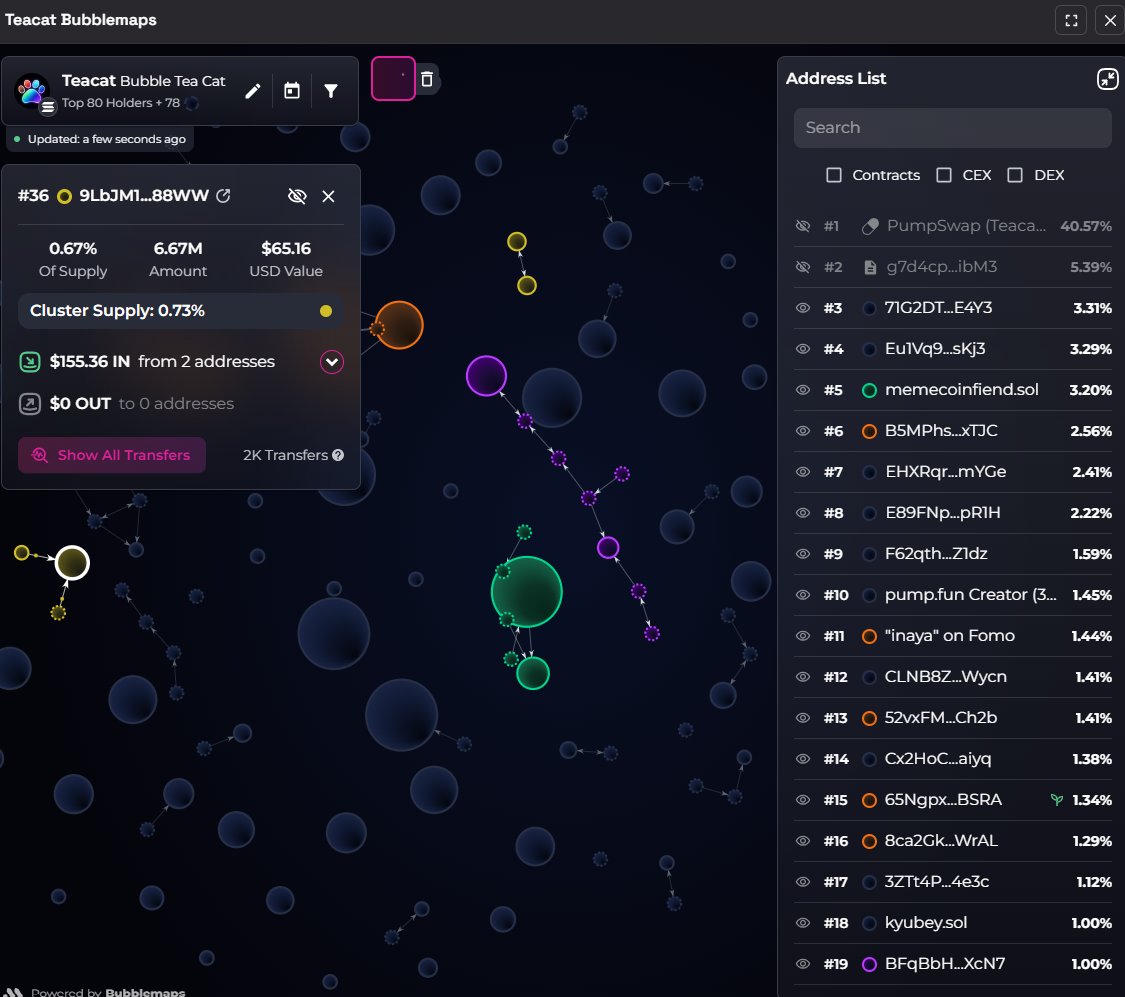Select address row E89FNp...pR1H
Image resolution: width=1125 pixels, height=997 pixels.
953,513
